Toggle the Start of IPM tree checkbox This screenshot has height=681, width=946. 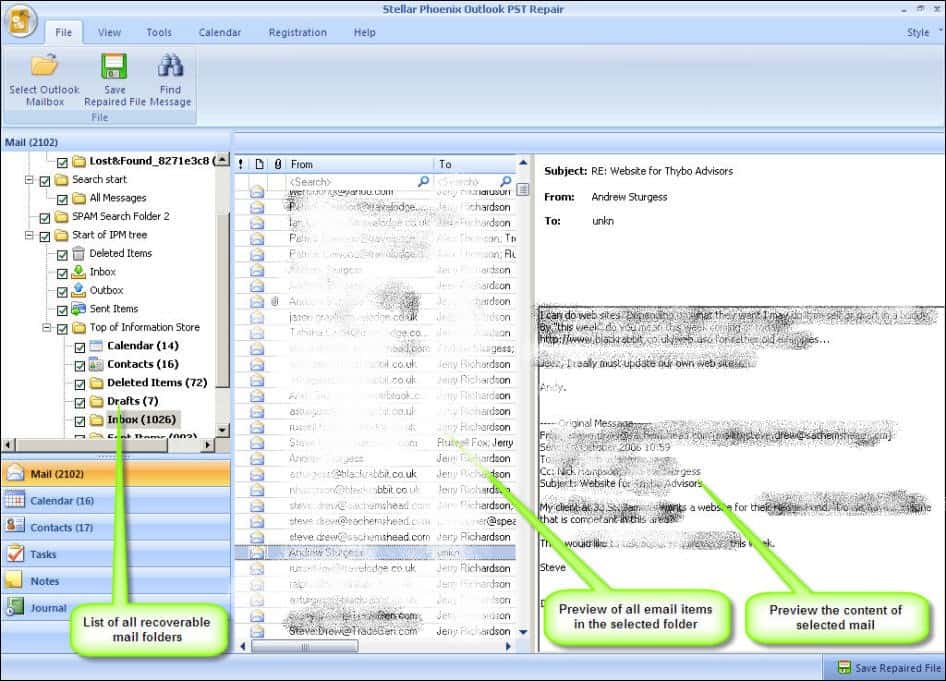click(x=45, y=236)
